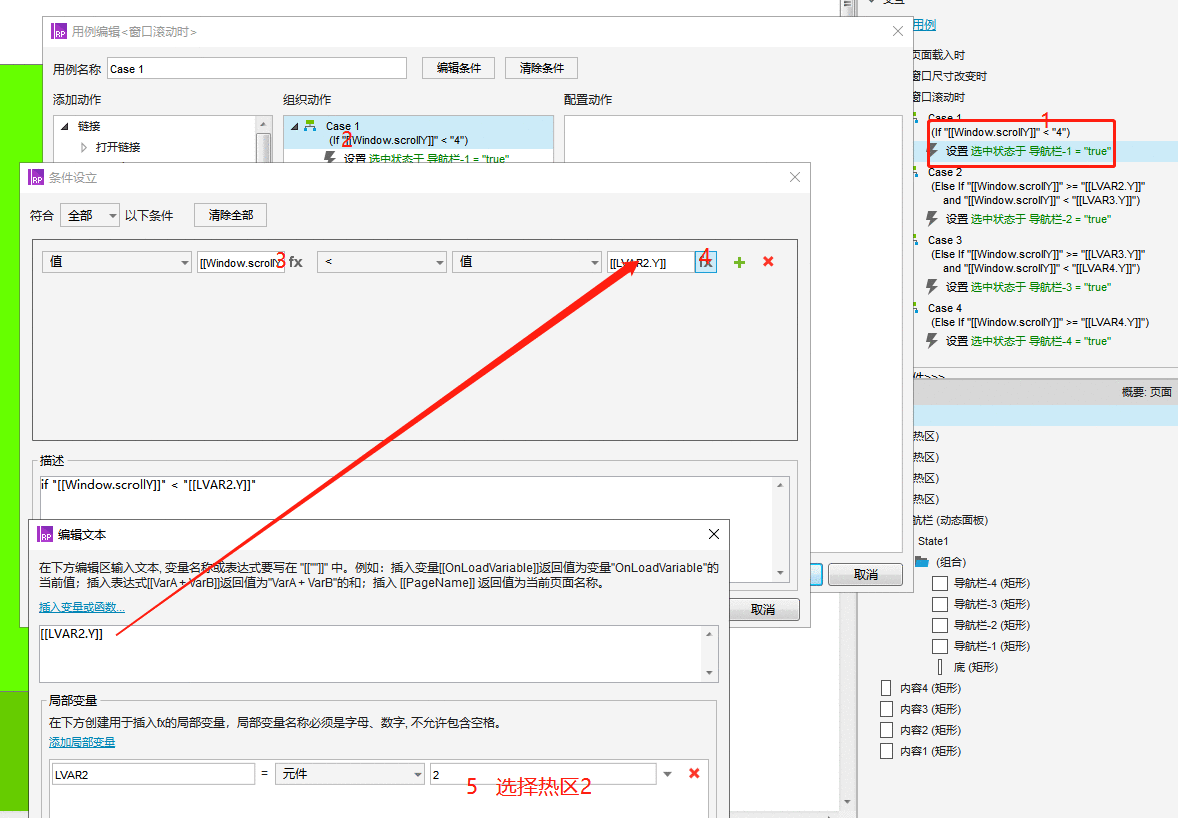
Task: Click the 清除全部 button
Action: (x=231, y=216)
